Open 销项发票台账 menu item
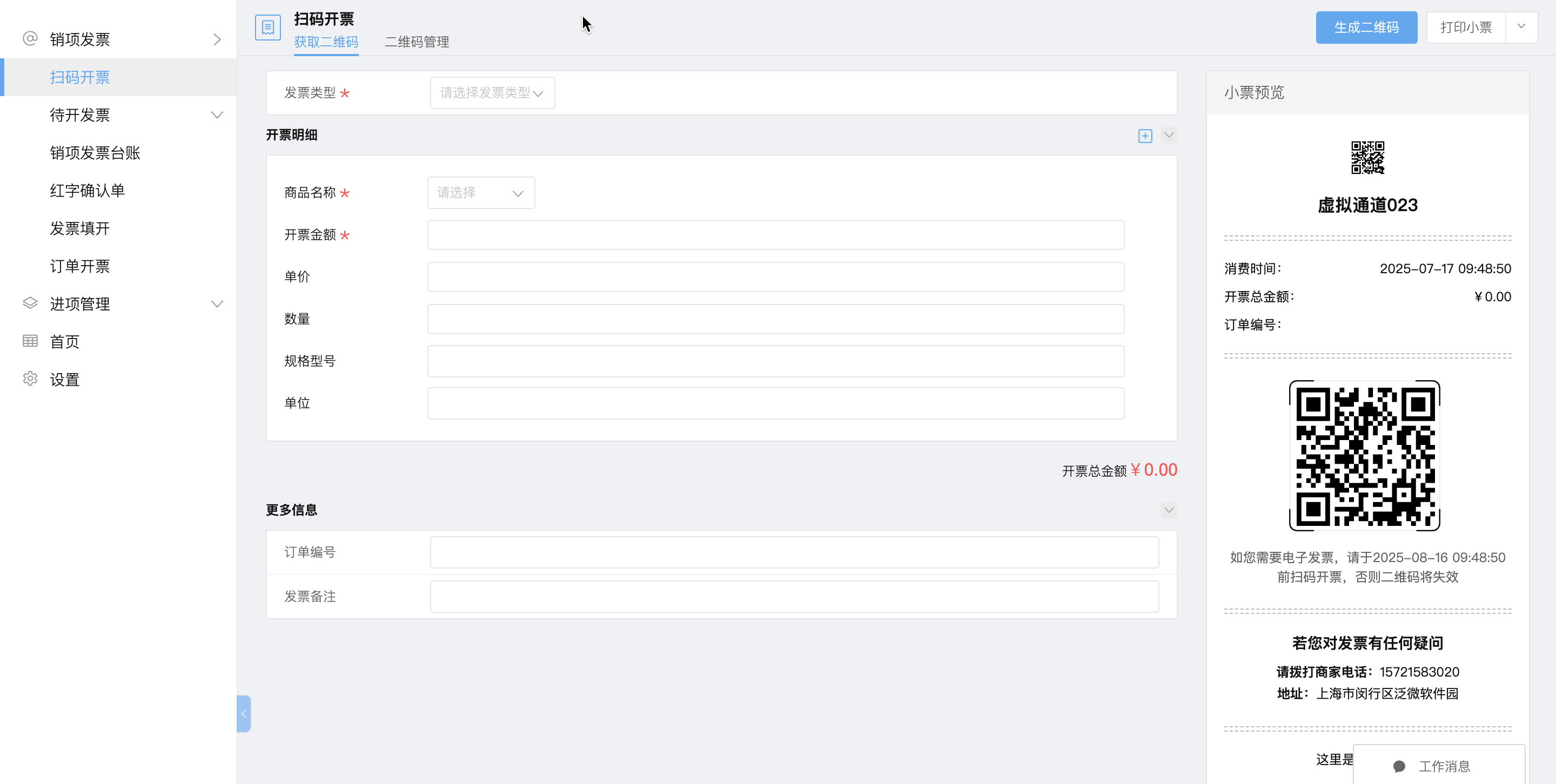This screenshot has height=784, width=1556. (95, 153)
